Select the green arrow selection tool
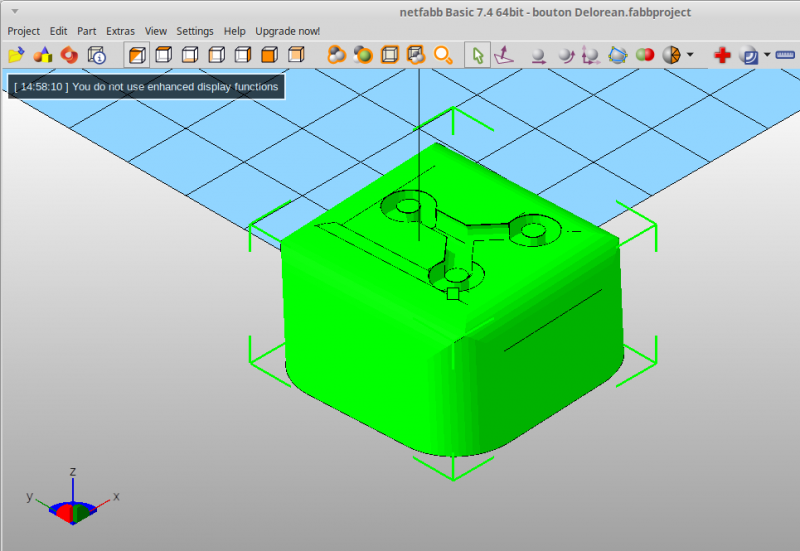Image resolution: width=800 pixels, height=551 pixels. coord(478,55)
